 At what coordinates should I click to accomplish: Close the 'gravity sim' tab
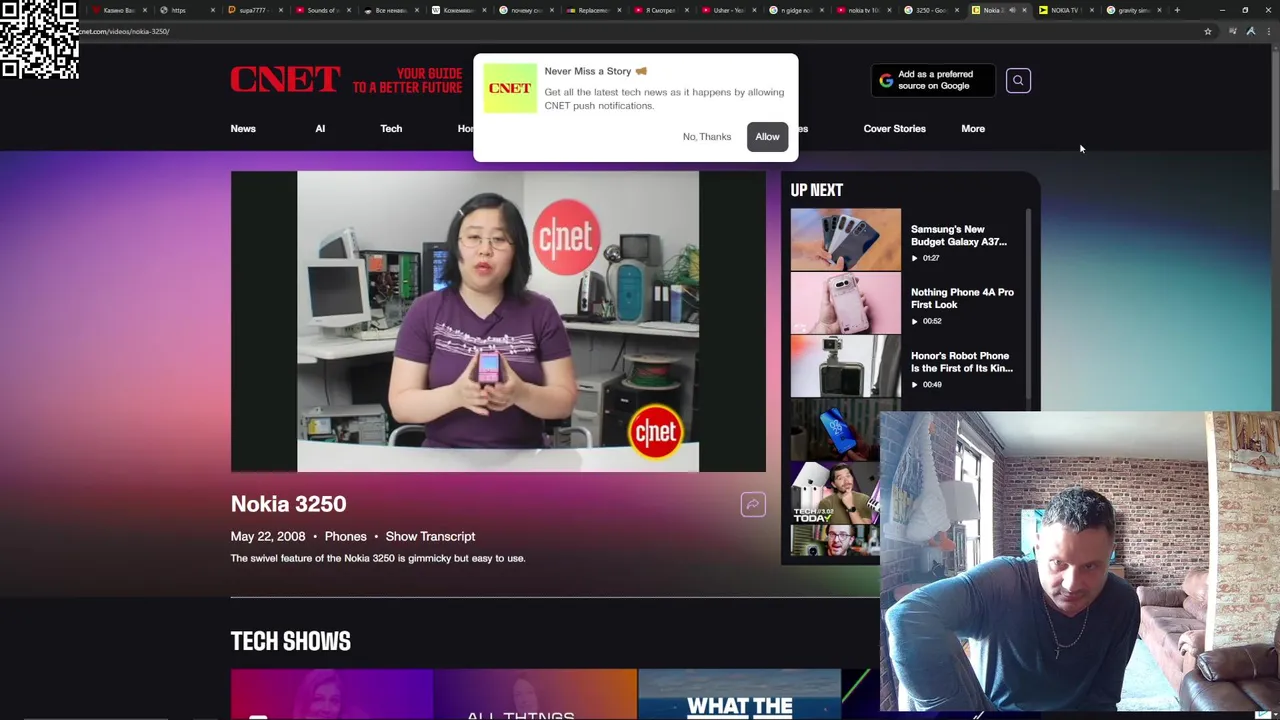click(x=1159, y=10)
